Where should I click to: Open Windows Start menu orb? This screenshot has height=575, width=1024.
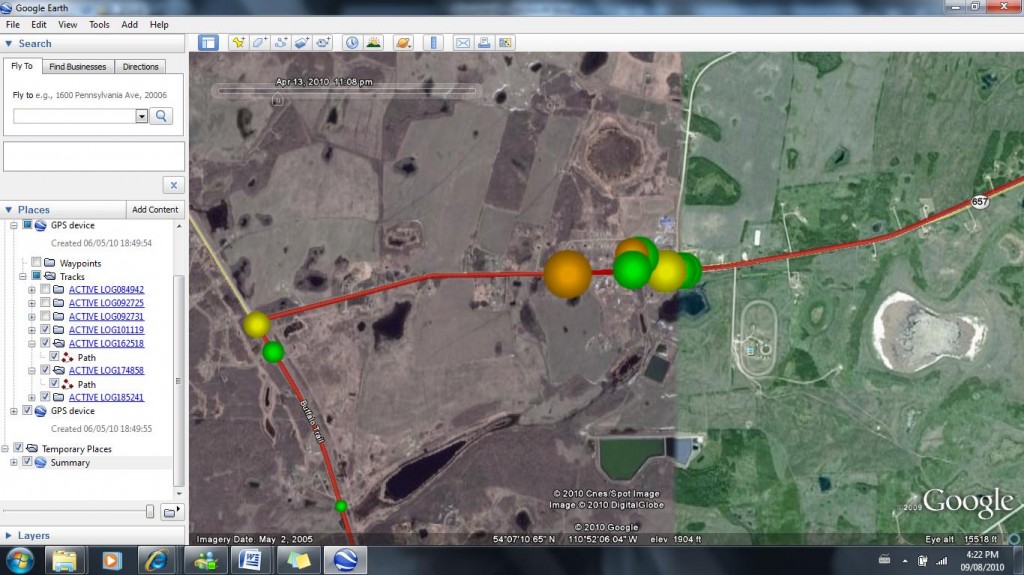20,560
